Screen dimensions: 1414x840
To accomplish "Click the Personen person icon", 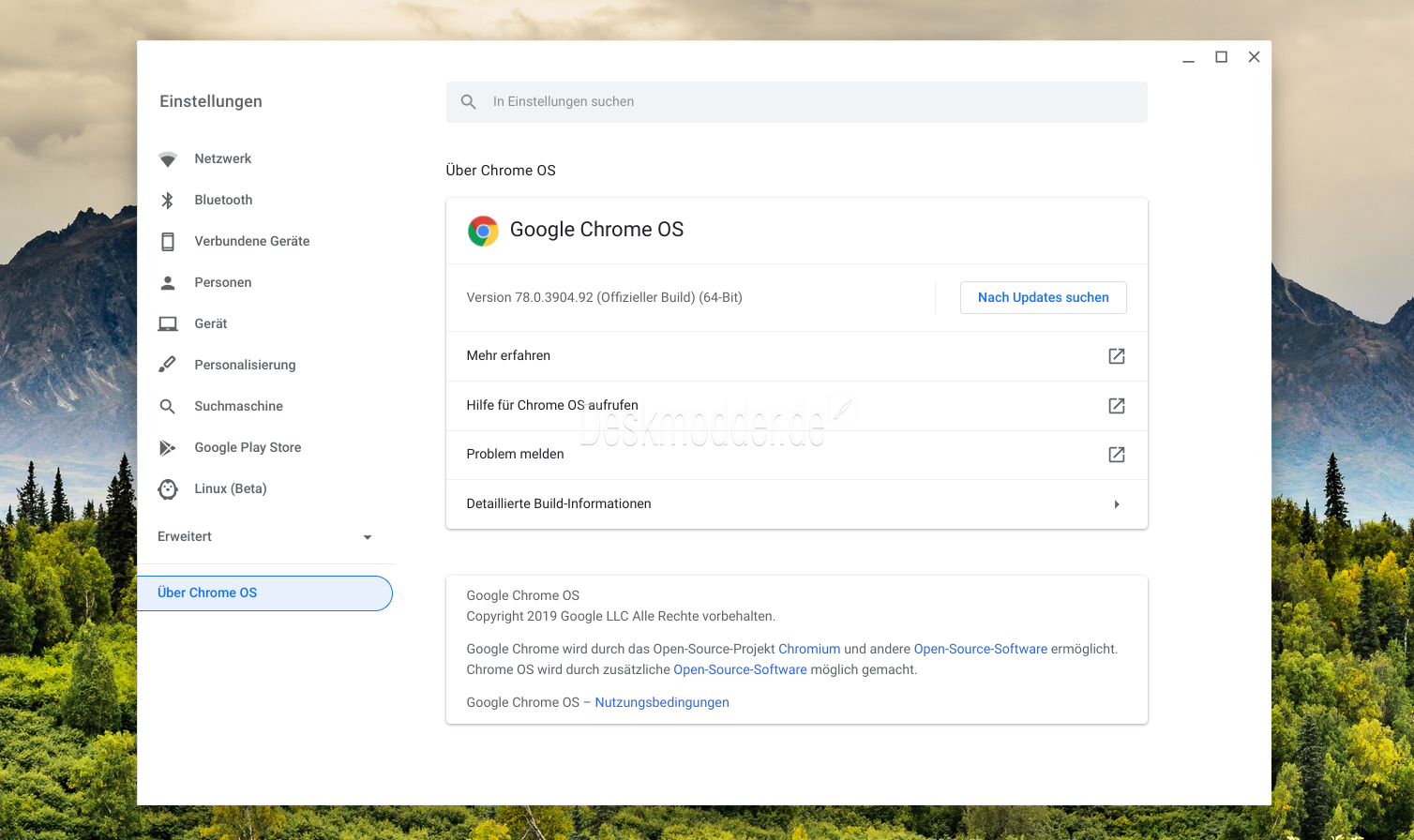I will tap(168, 282).
